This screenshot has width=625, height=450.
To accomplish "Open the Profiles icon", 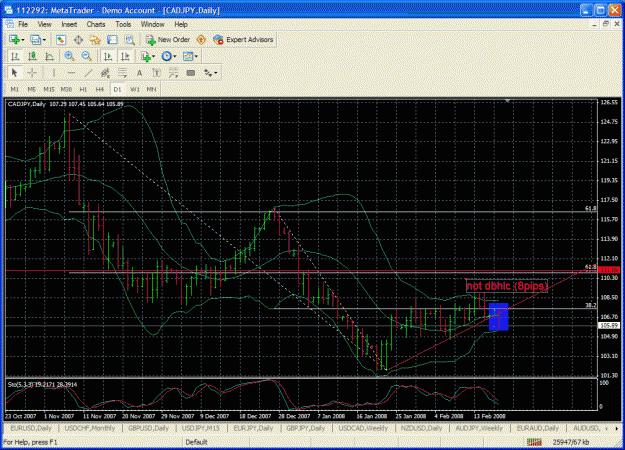I will click(35, 39).
